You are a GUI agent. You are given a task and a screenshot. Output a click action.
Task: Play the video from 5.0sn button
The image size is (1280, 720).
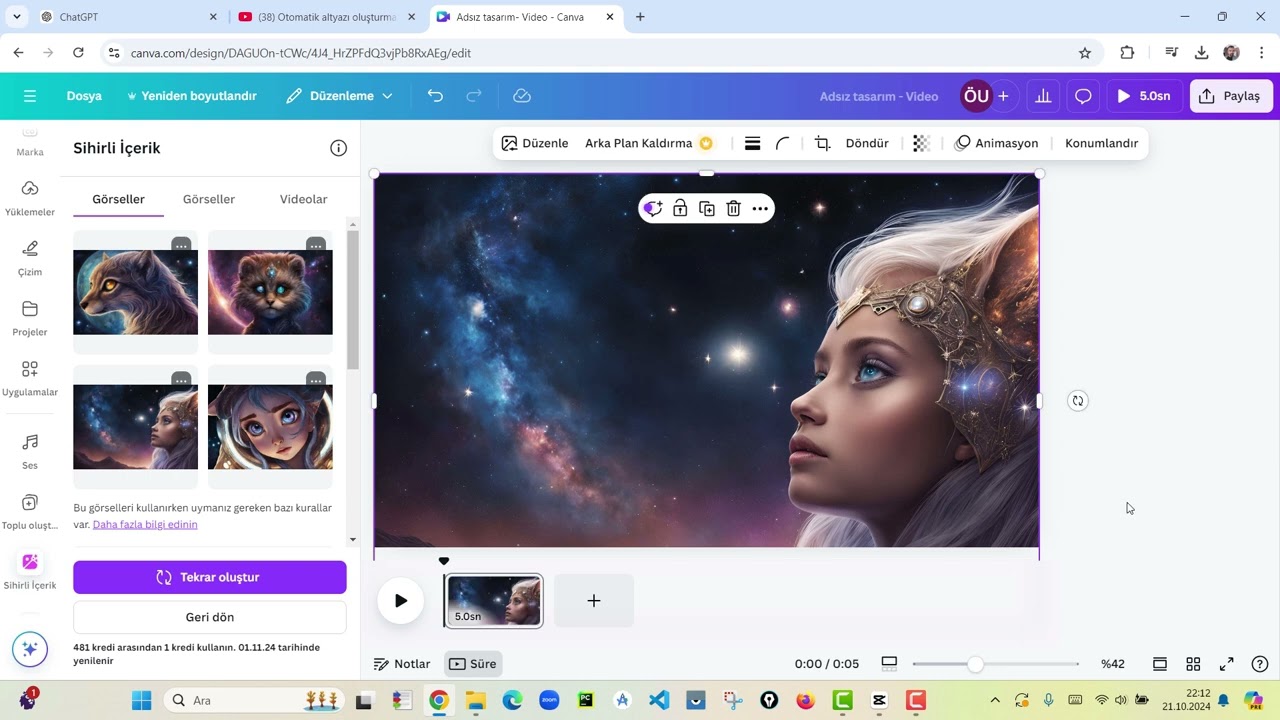[x=1144, y=96]
